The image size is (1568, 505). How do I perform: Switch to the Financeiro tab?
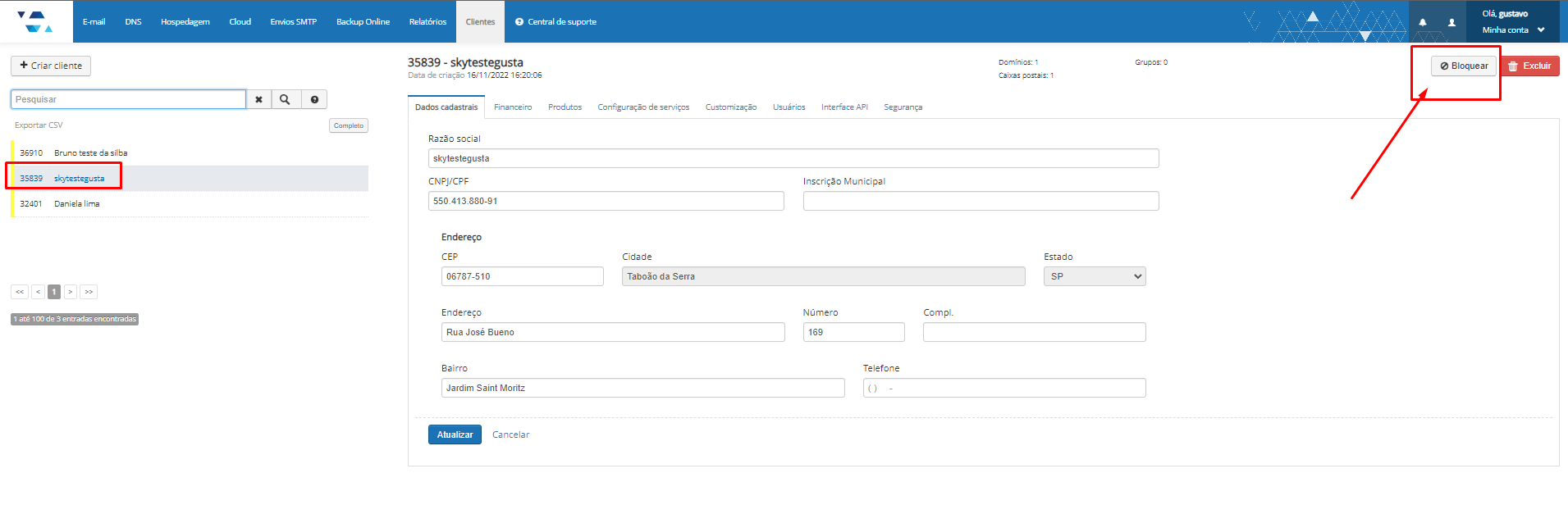513,107
